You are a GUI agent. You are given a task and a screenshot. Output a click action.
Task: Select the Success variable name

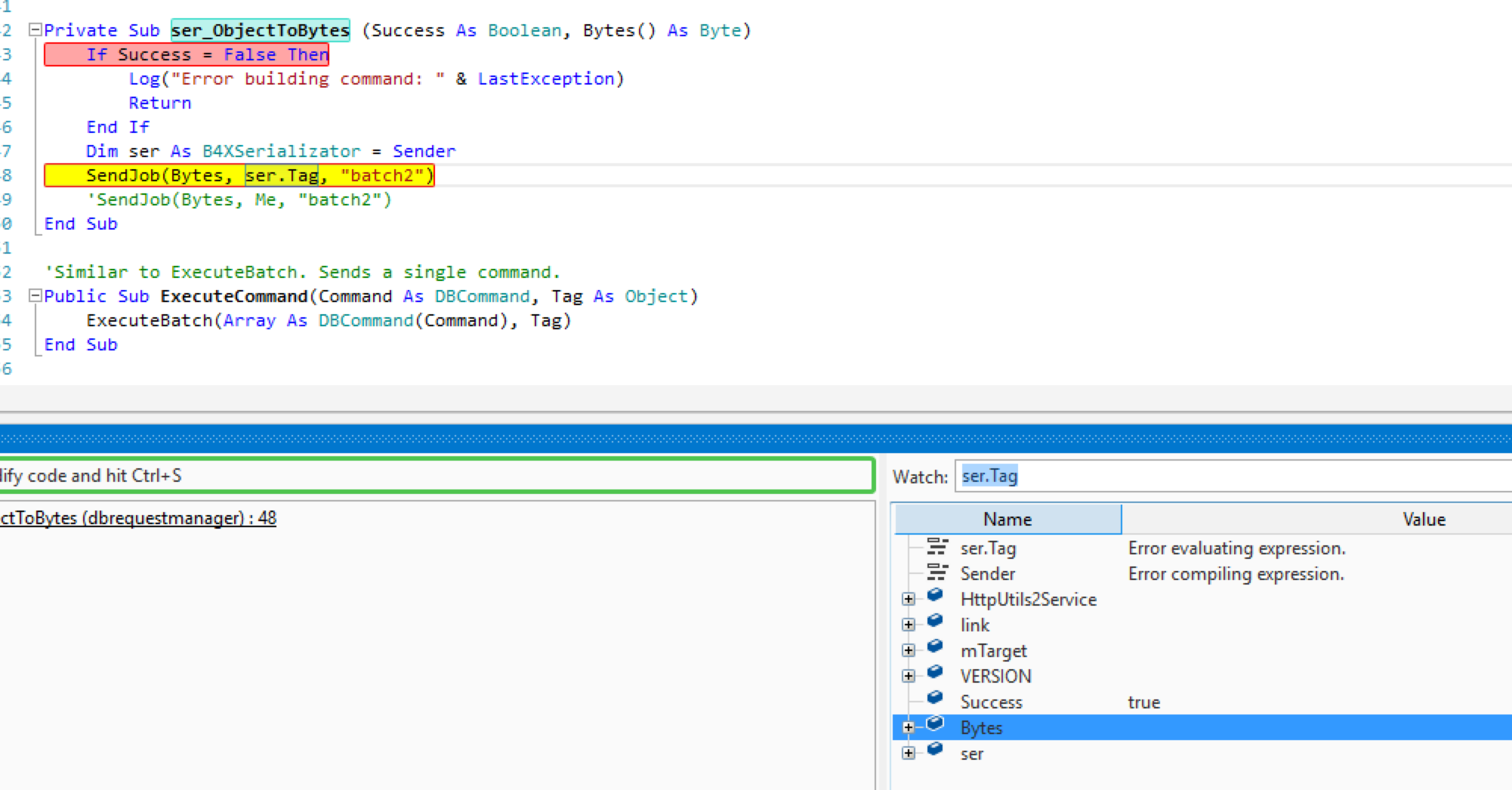991,702
